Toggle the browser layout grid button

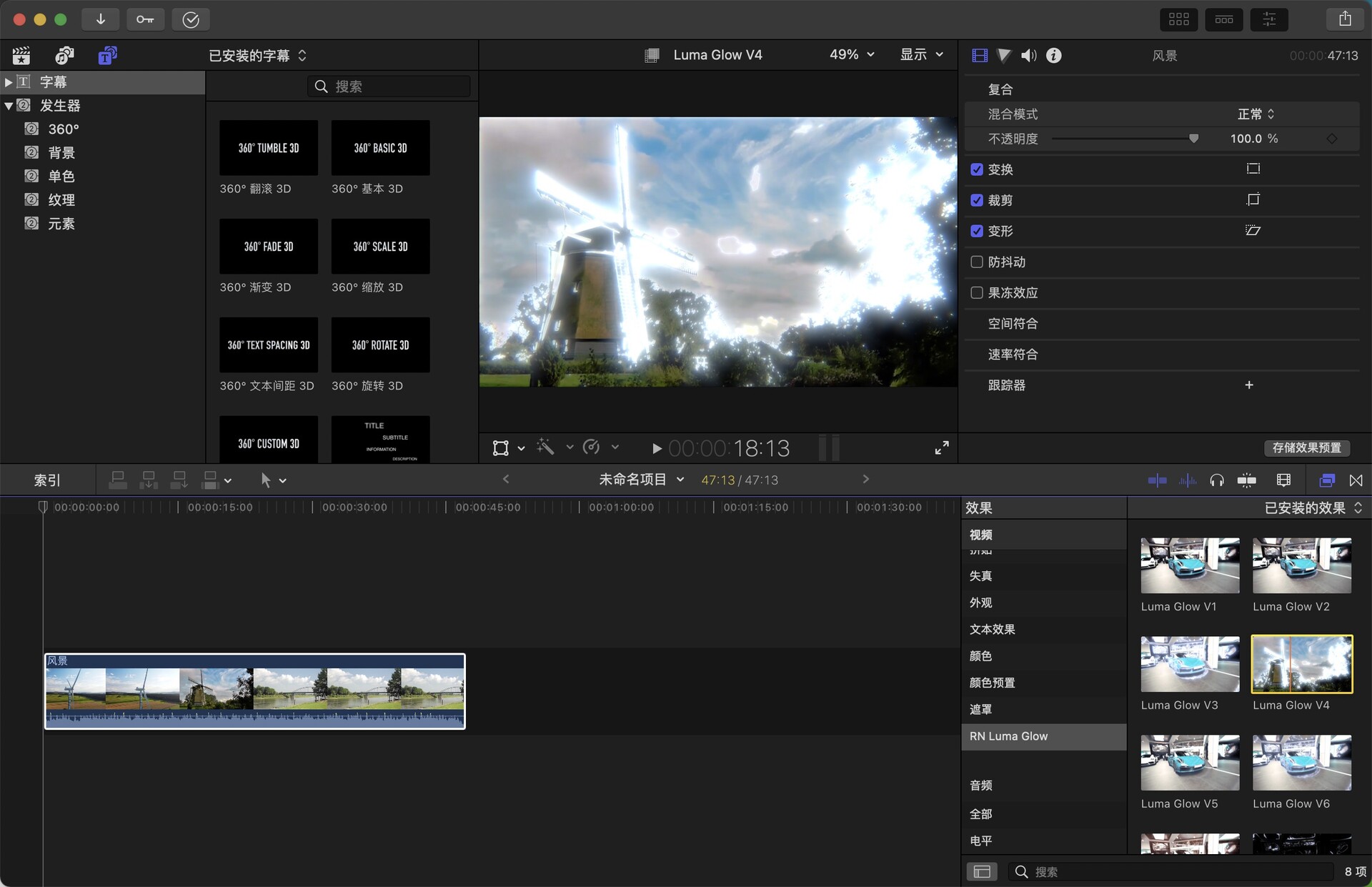coord(1178,19)
